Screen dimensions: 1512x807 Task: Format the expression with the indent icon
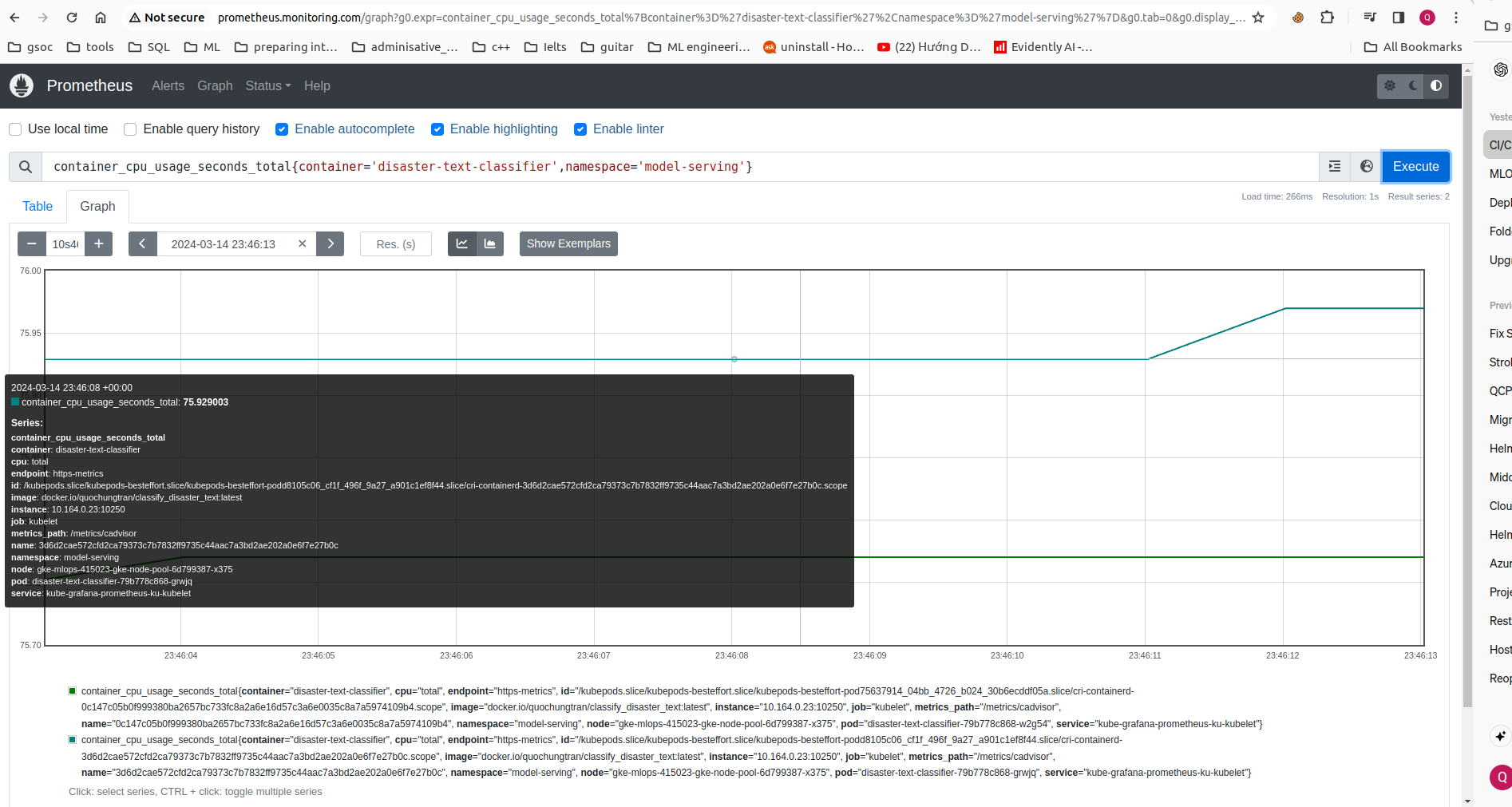1335,167
